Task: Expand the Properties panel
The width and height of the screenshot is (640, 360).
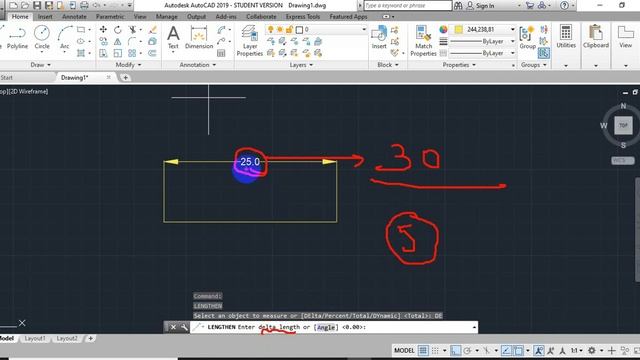Action: 459,64
